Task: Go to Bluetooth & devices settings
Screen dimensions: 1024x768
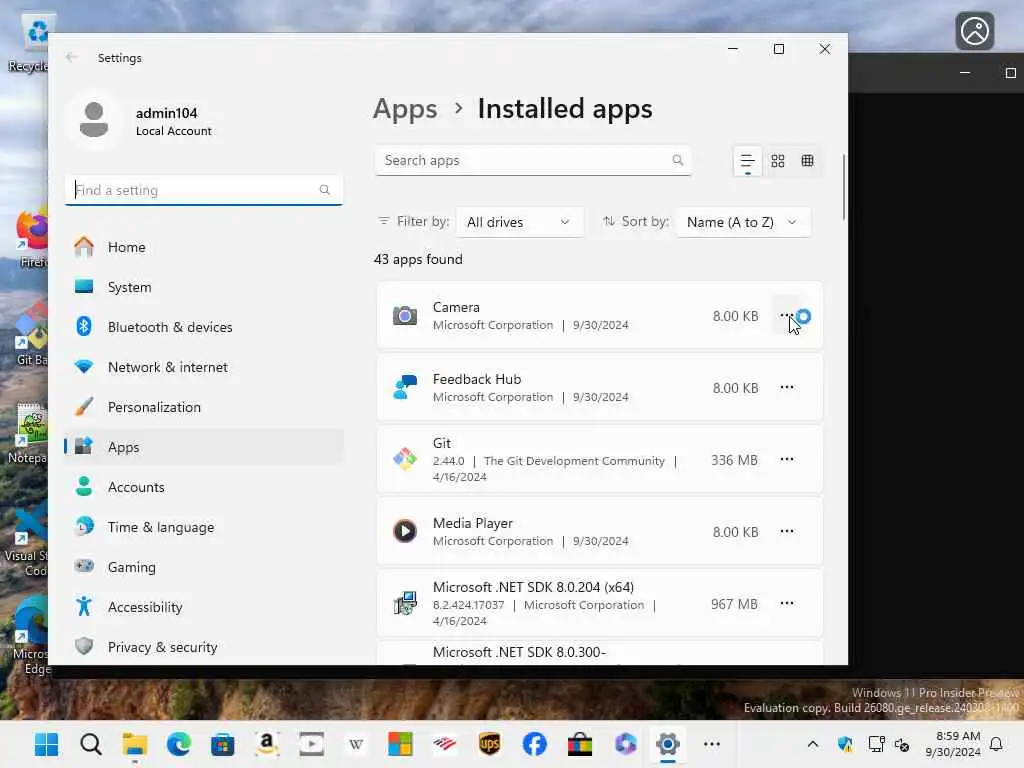Action: click(x=203, y=327)
